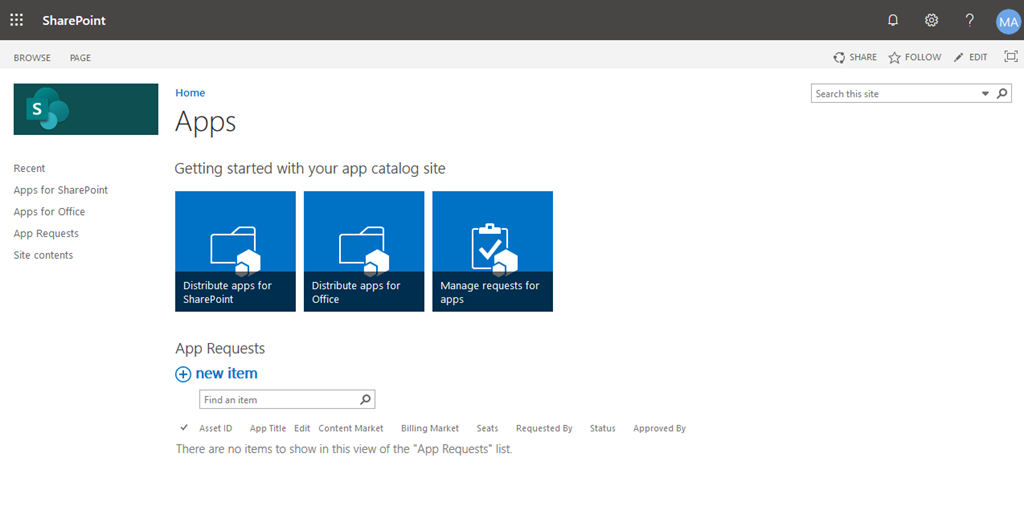The image size is (1024, 531).
Task: Open the MA account avatar
Action: tap(1007, 21)
